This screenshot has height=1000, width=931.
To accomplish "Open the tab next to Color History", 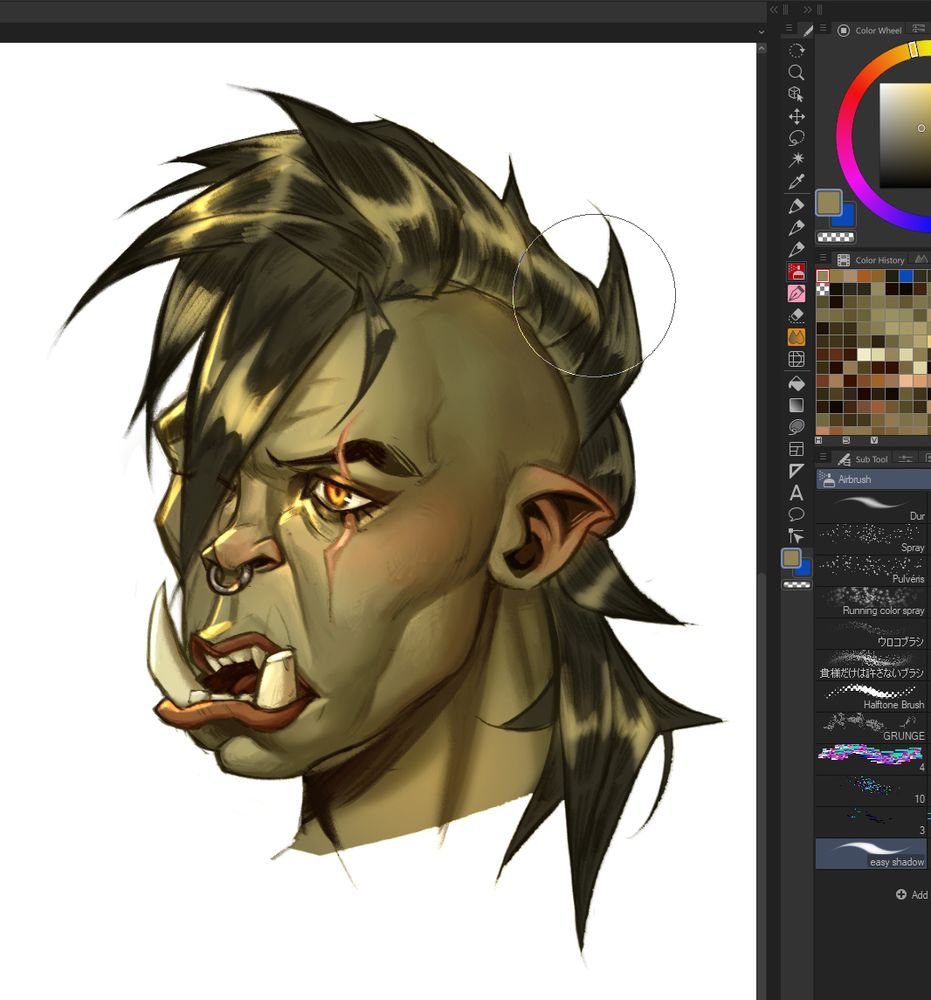I will click(921, 259).
